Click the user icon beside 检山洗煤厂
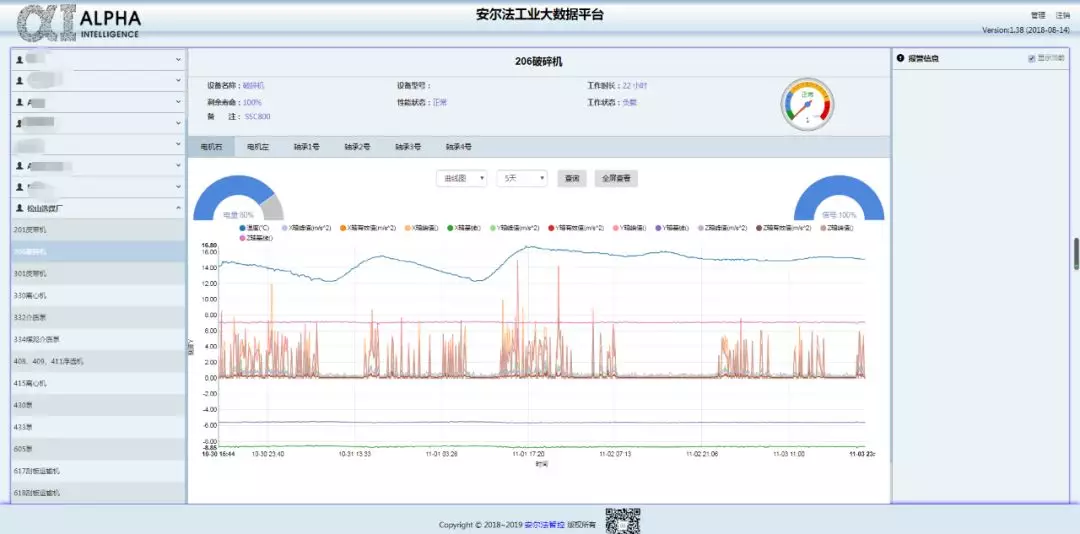 tap(20, 209)
